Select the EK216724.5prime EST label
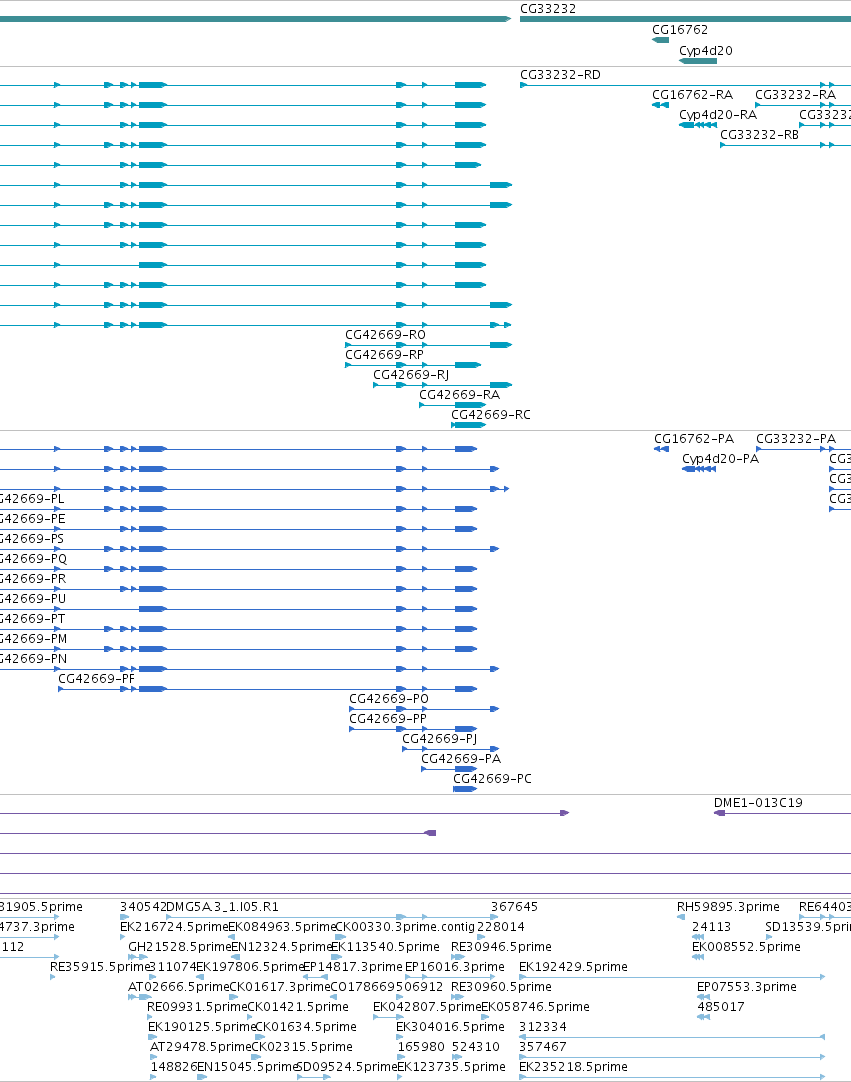 (174, 927)
